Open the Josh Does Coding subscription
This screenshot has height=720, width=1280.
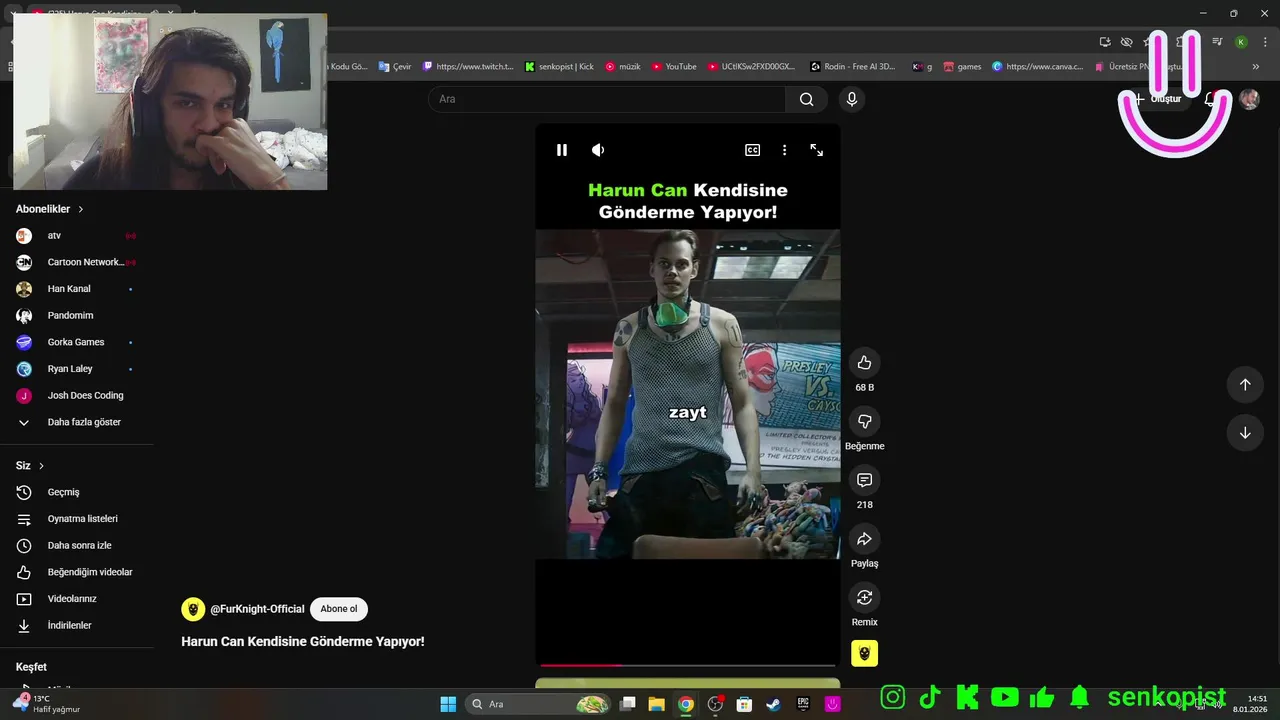point(77,396)
